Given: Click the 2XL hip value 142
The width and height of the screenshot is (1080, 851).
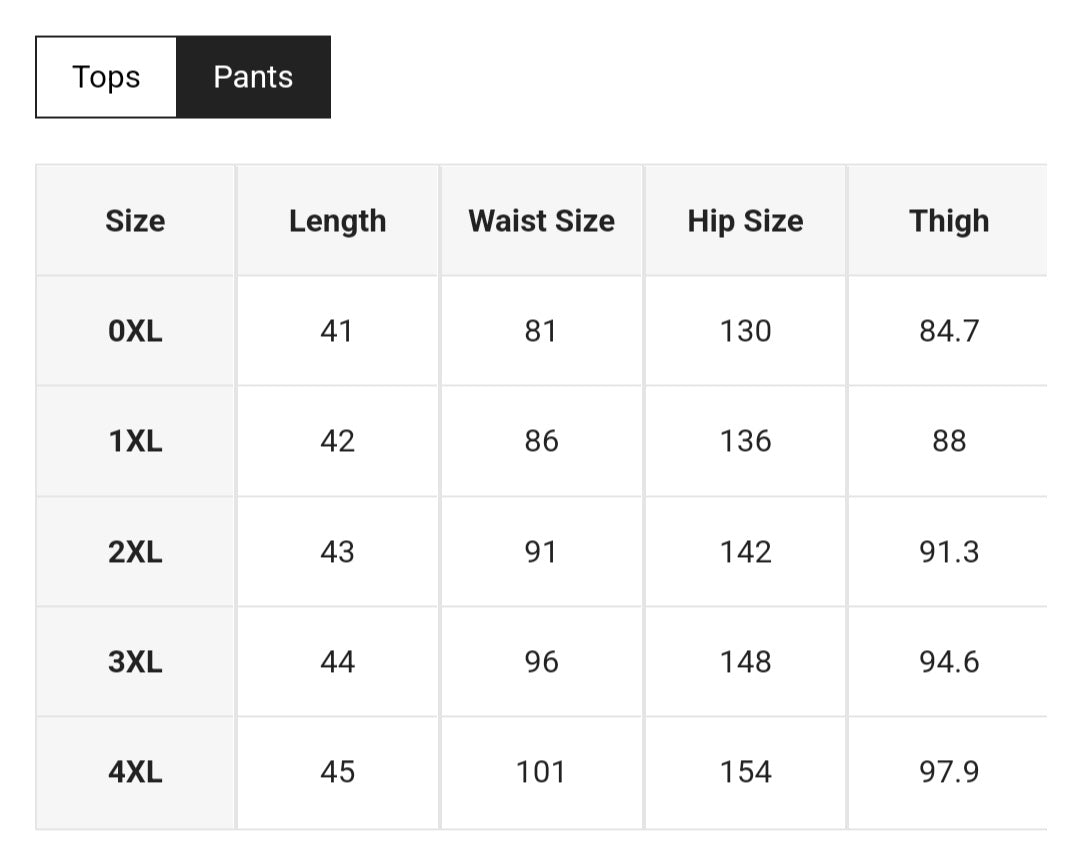Looking at the screenshot, I should tap(745, 552).
